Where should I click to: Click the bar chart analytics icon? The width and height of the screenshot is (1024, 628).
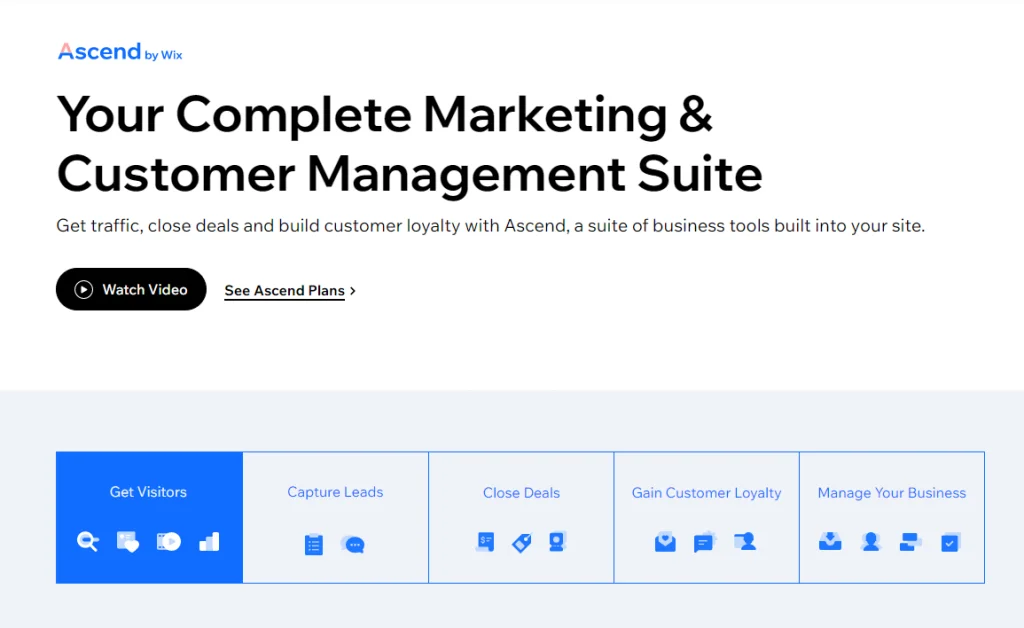[209, 542]
